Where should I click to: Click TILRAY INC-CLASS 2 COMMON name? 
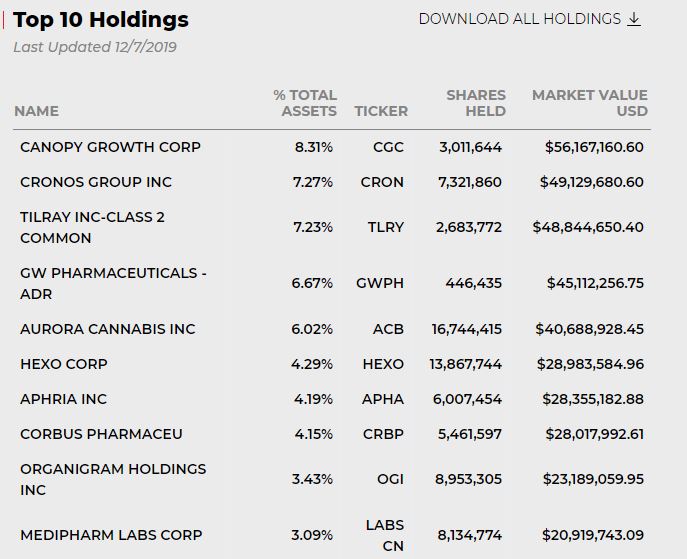pyautogui.click(x=92, y=227)
